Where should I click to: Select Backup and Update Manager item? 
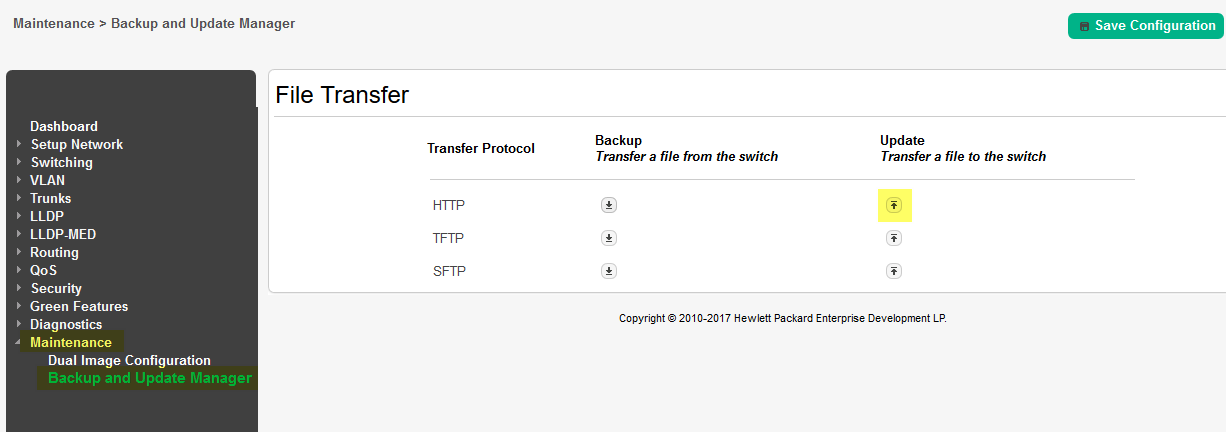(150, 378)
